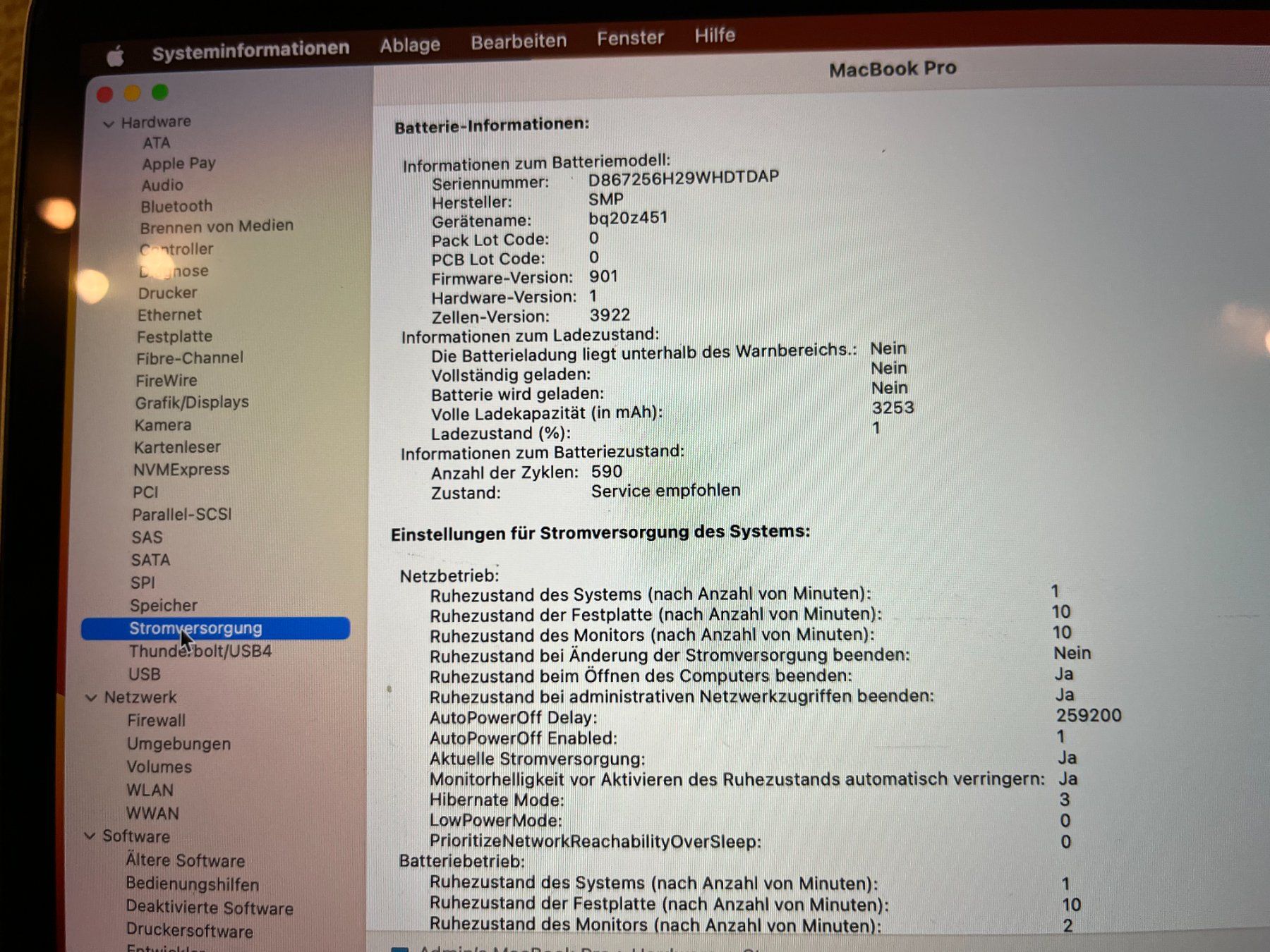Viewport: 1270px width, 952px height.
Task: Click the Firmware-Version value 901
Action: pyautogui.click(x=604, y=276)
